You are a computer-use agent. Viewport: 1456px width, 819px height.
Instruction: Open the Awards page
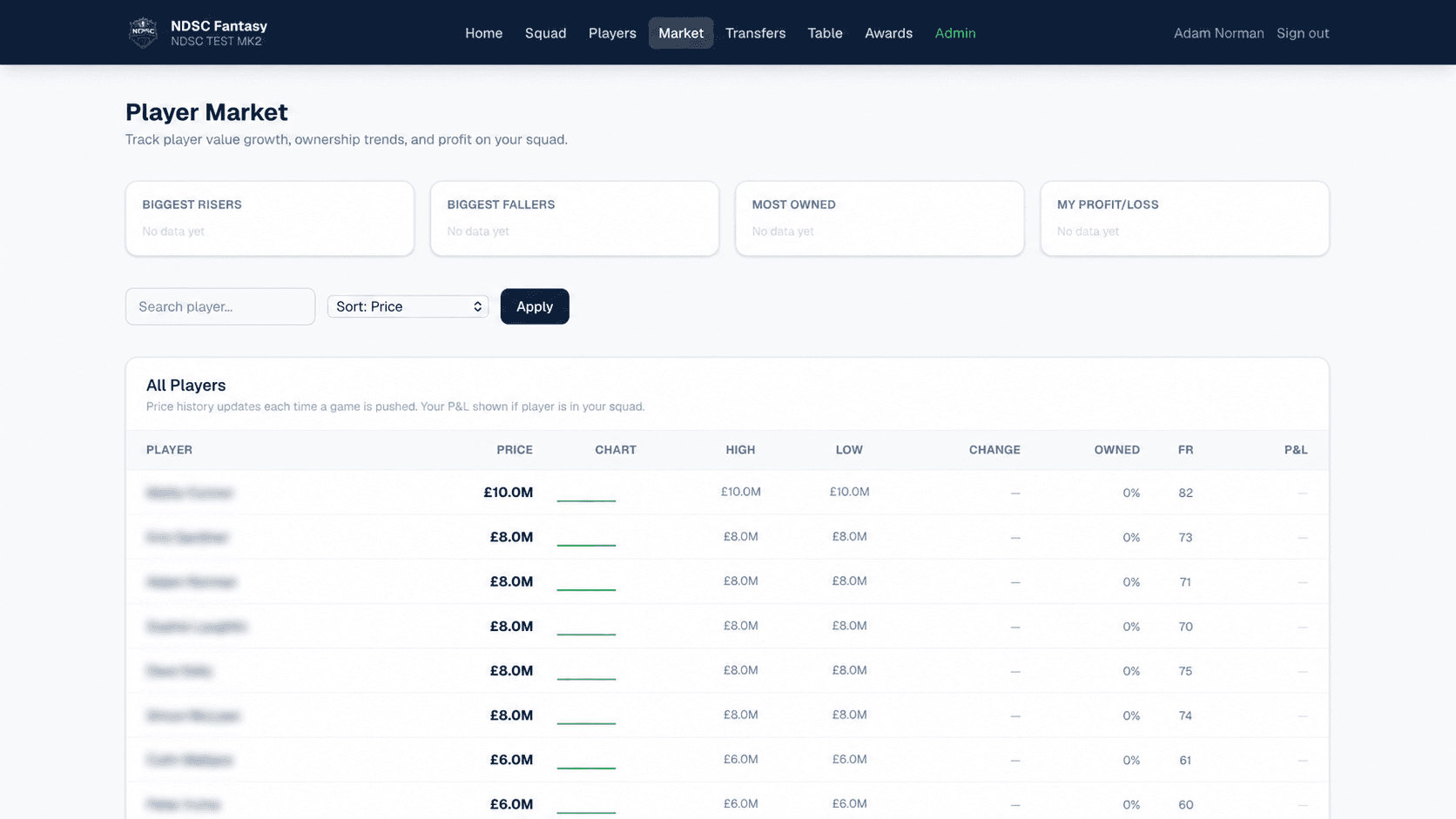(x=888, y=33)
